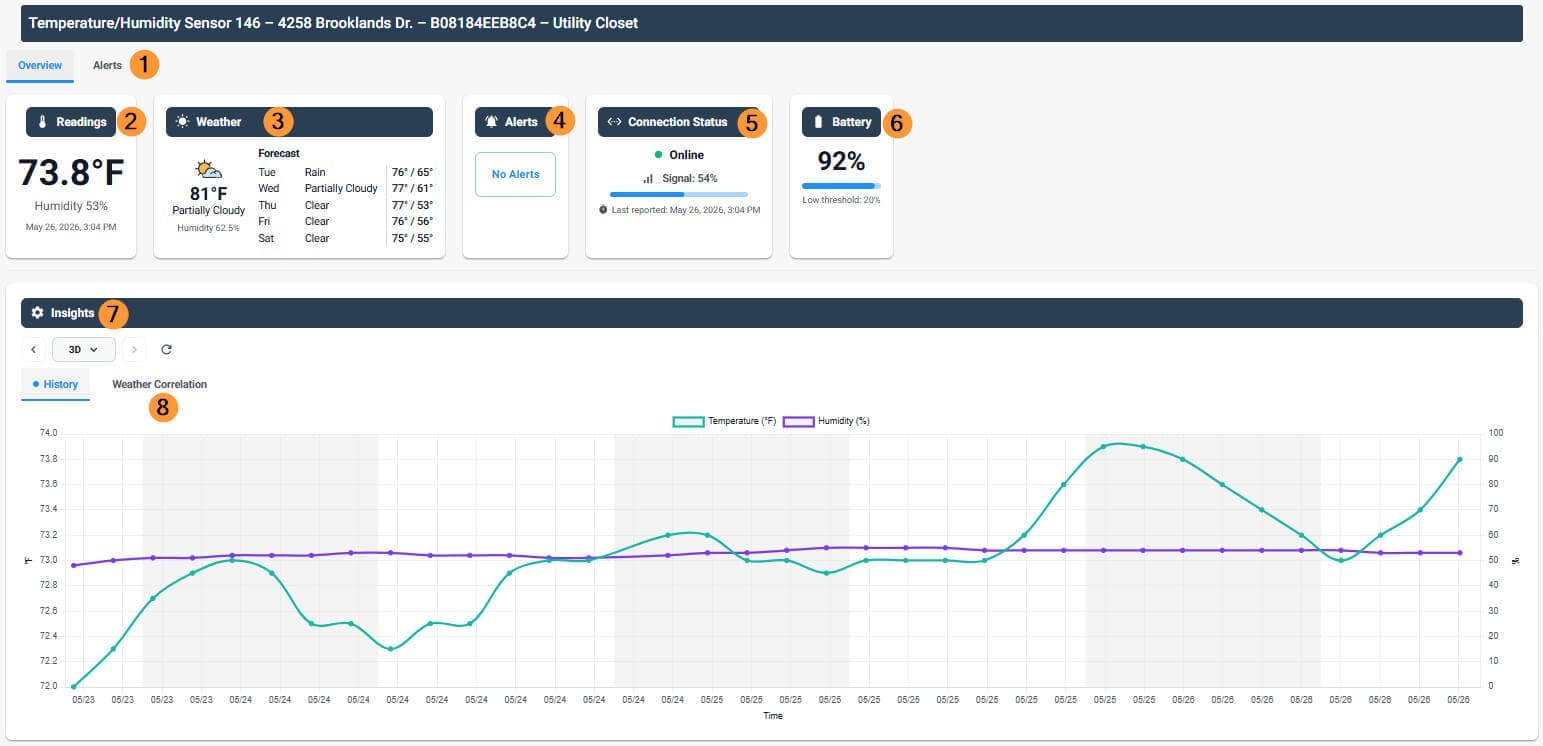
Task: Click the battery icon in Battery card
Action: [819, 122]
